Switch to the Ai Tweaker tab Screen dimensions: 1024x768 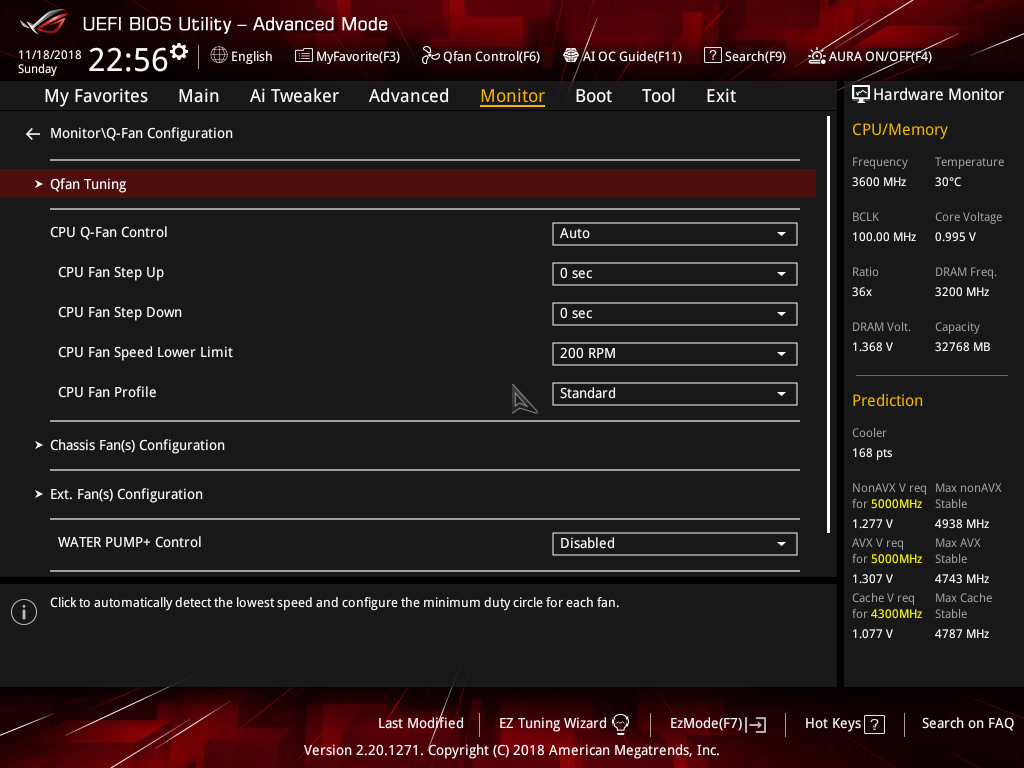[x=294, y=96]
